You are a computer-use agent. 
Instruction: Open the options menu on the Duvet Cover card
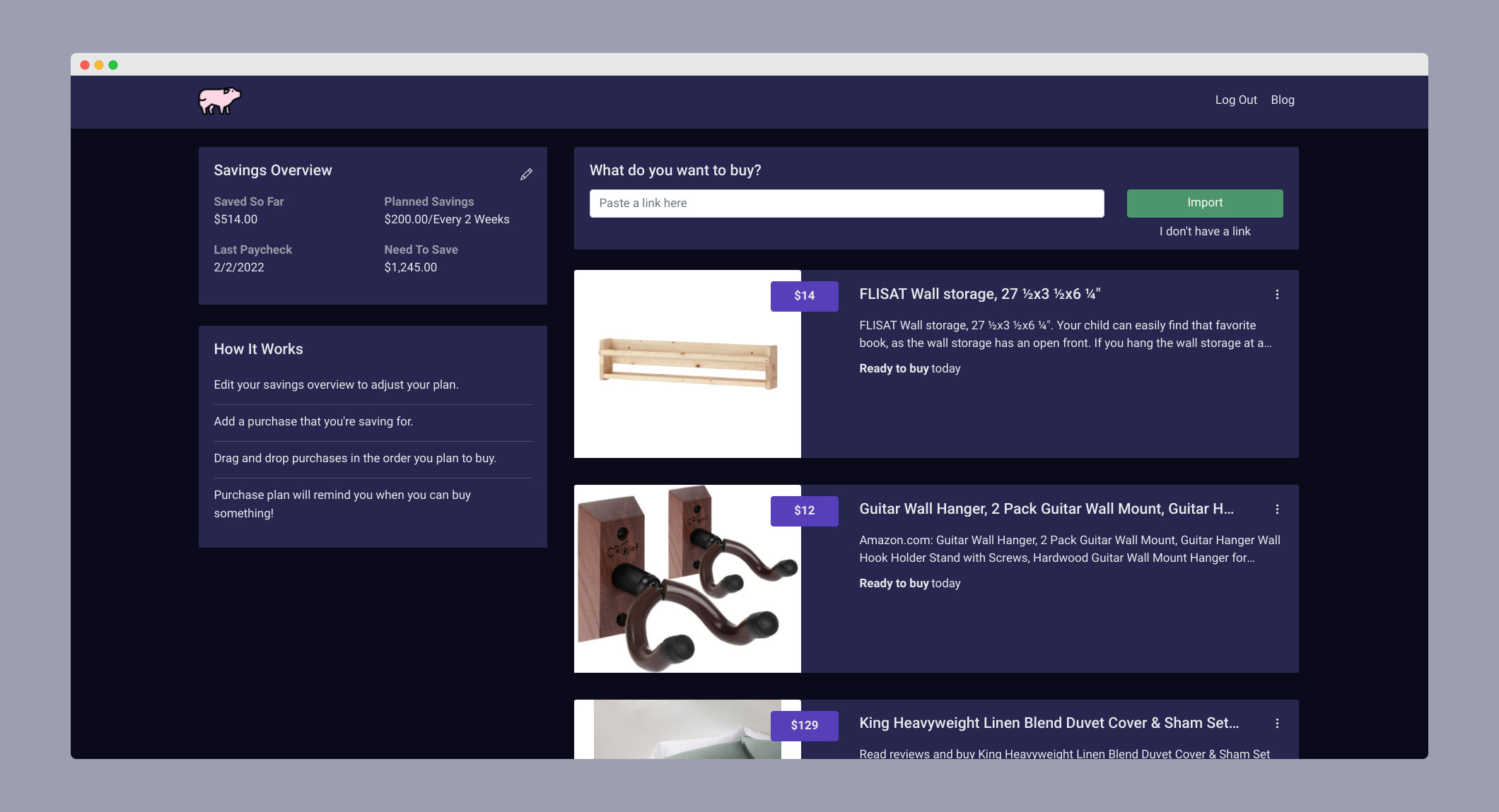pos(1278,724)
